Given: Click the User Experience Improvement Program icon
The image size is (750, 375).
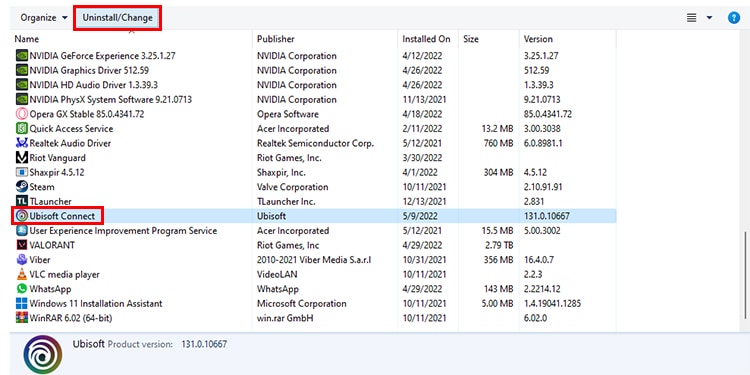Looking at the screenshot, I should pyautogui.click(x=22, y=231).
